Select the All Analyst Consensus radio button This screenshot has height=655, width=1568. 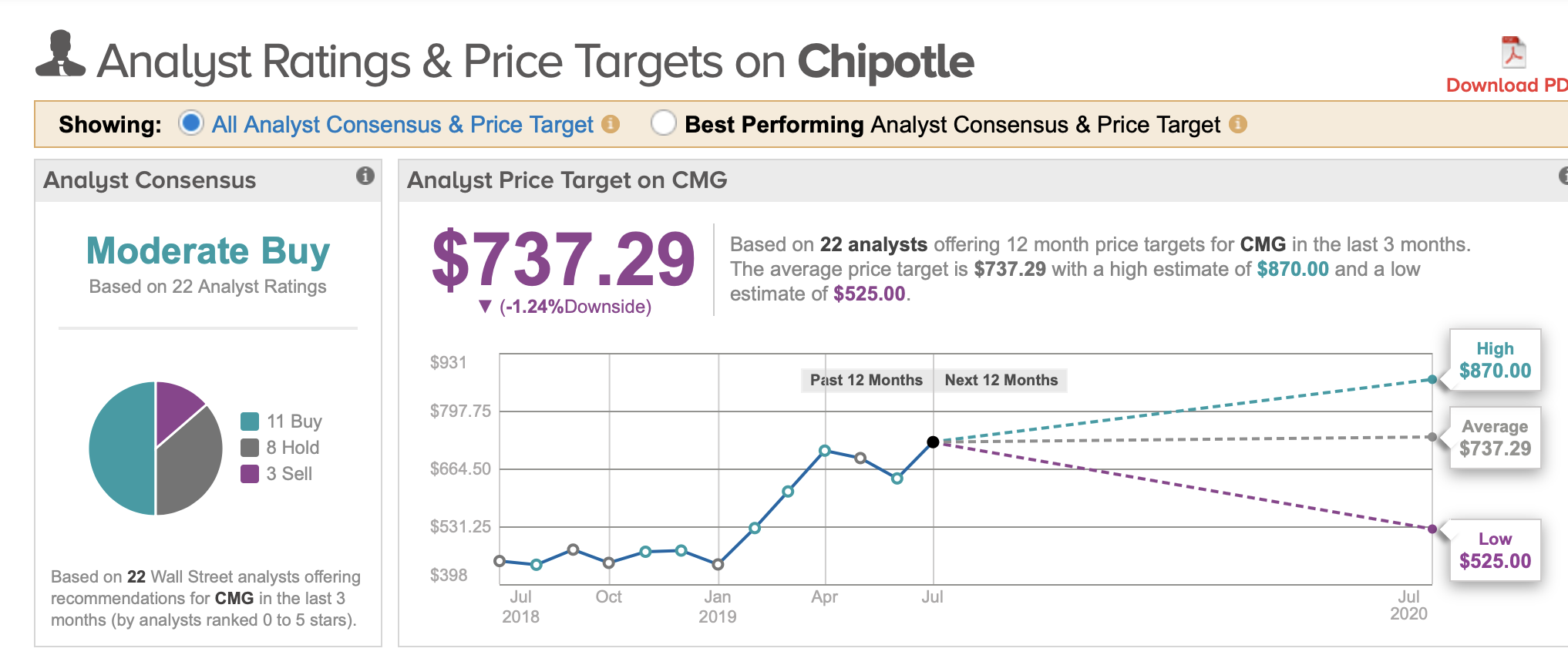190,123
